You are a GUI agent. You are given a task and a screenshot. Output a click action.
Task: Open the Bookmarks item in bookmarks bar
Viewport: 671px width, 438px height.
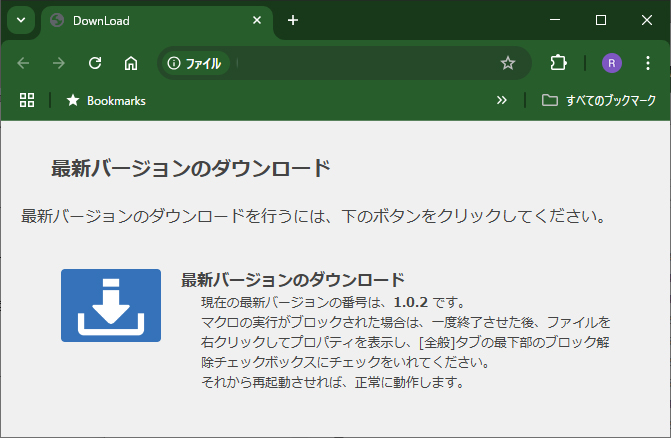coord(105,100)
